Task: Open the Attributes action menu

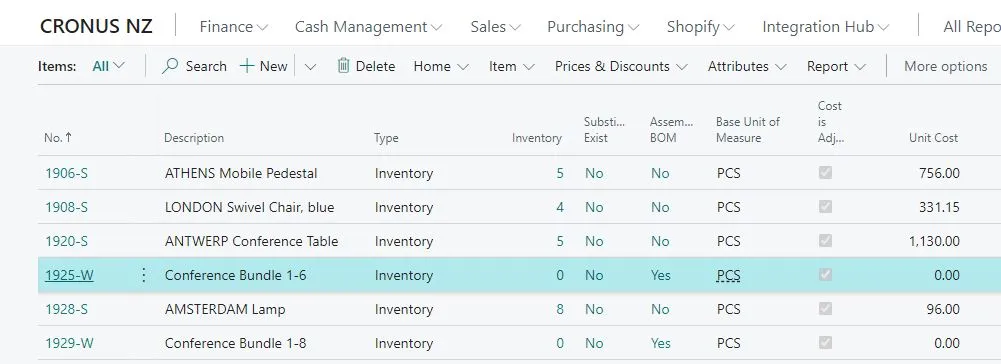Action: (747, 66)
